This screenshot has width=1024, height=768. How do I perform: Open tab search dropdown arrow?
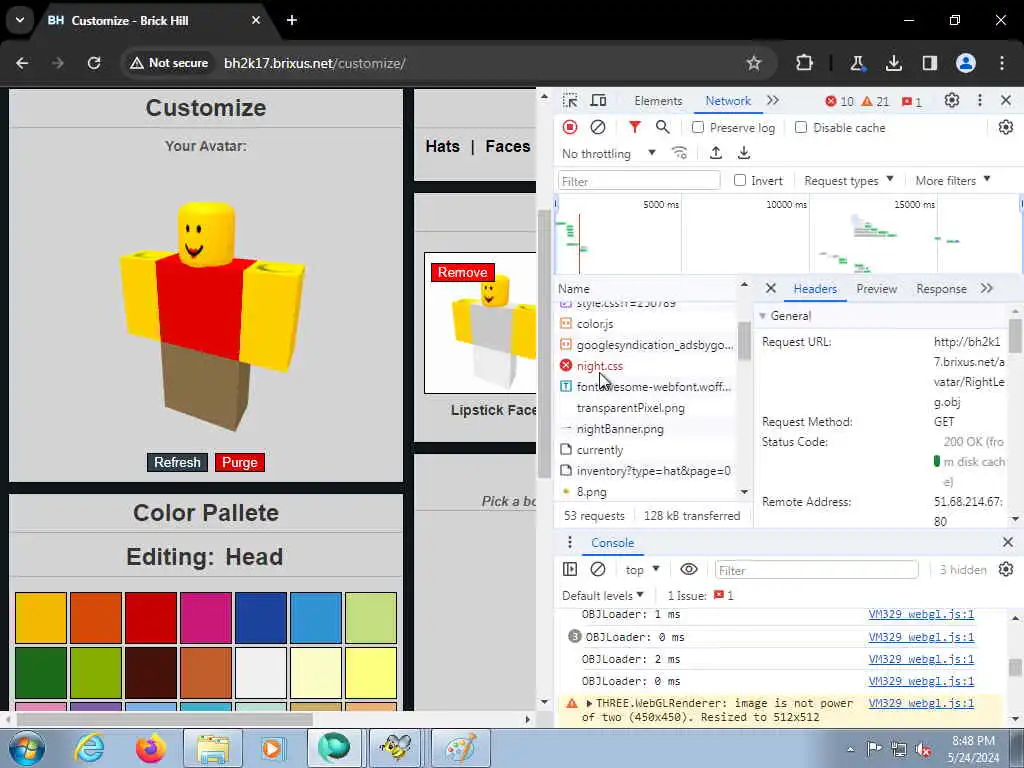(x=20, y=20)
